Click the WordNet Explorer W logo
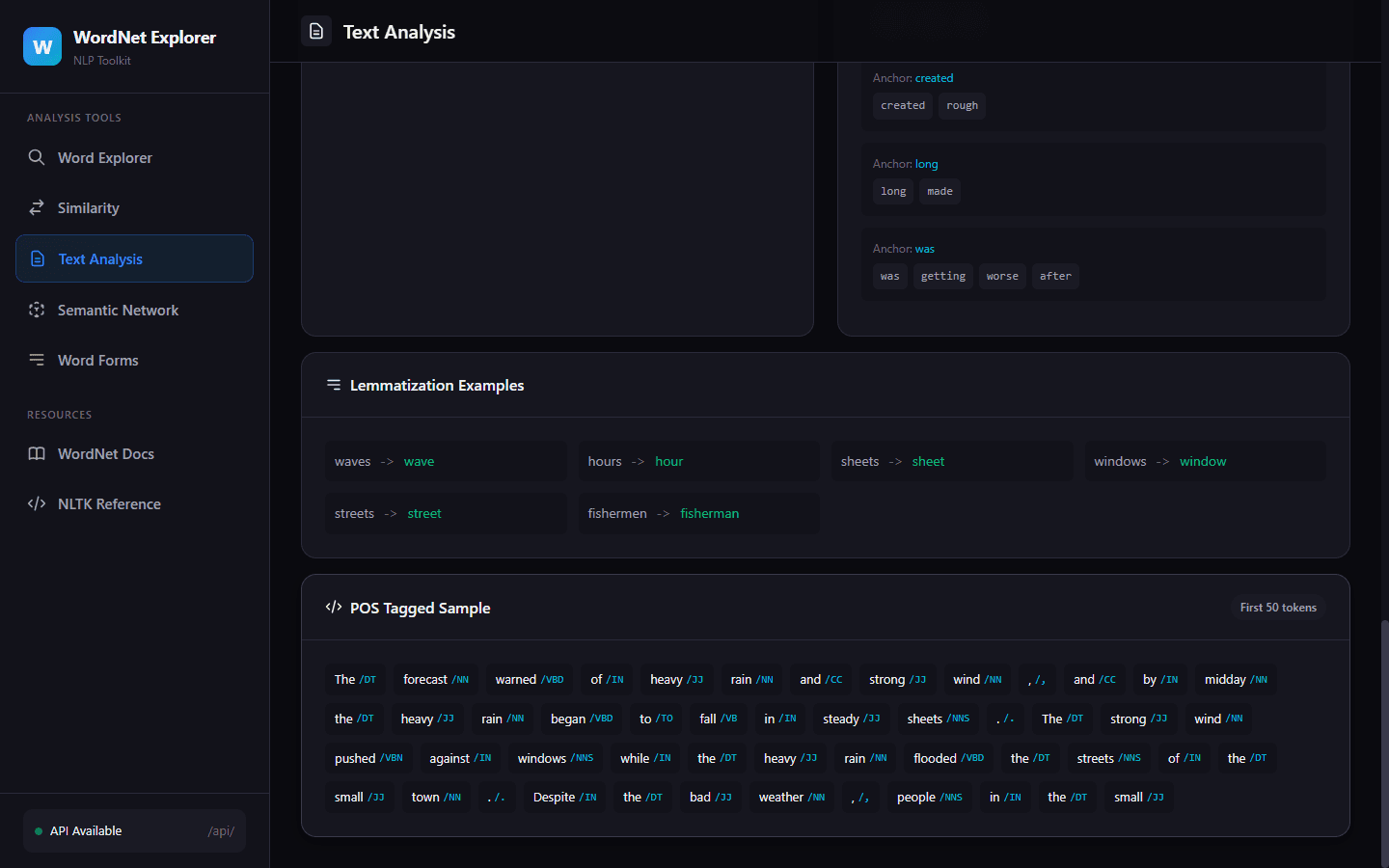 pyautogui.click(x=42, y=45)
